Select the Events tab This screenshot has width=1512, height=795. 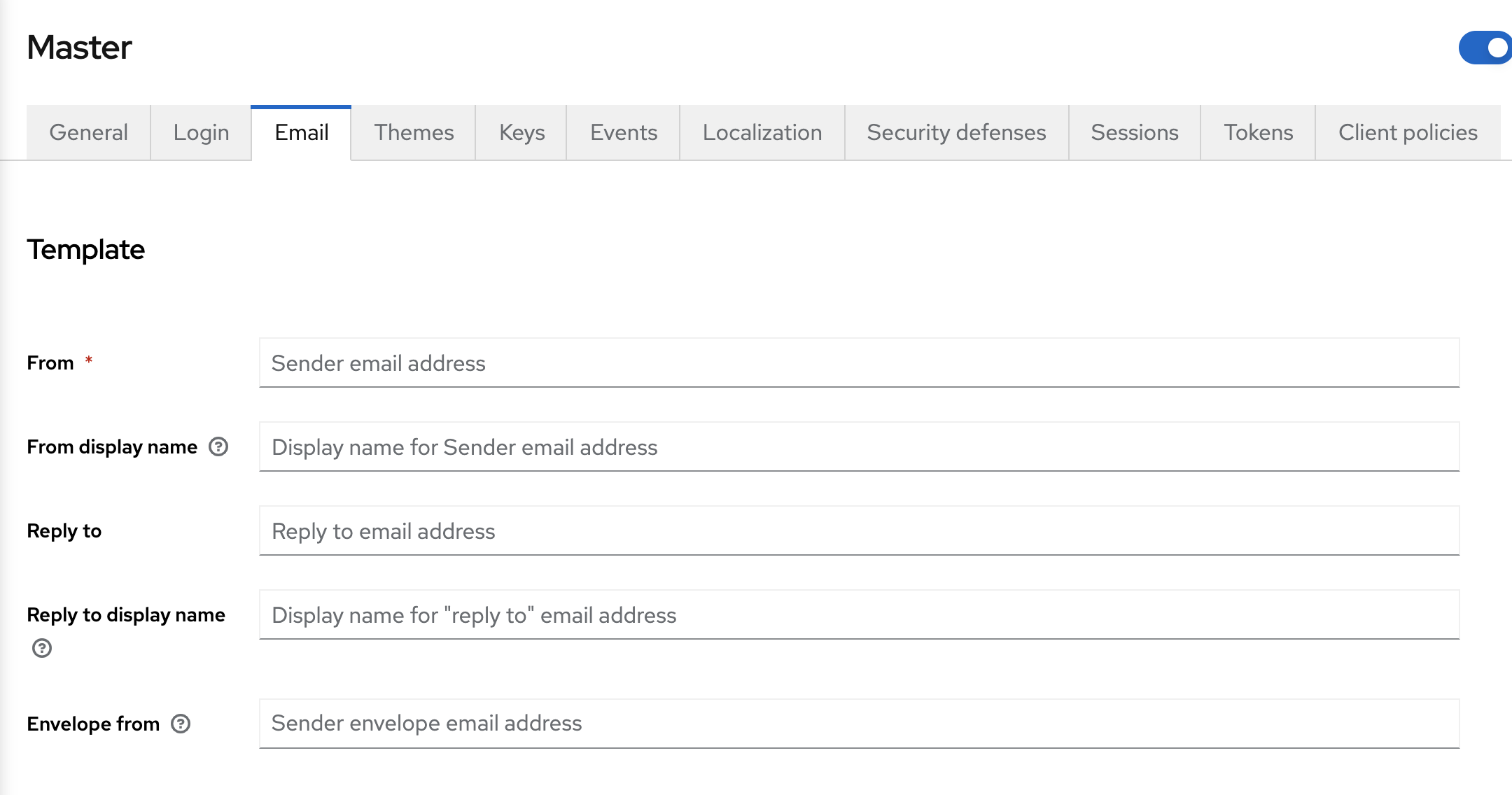coord(622,132)
